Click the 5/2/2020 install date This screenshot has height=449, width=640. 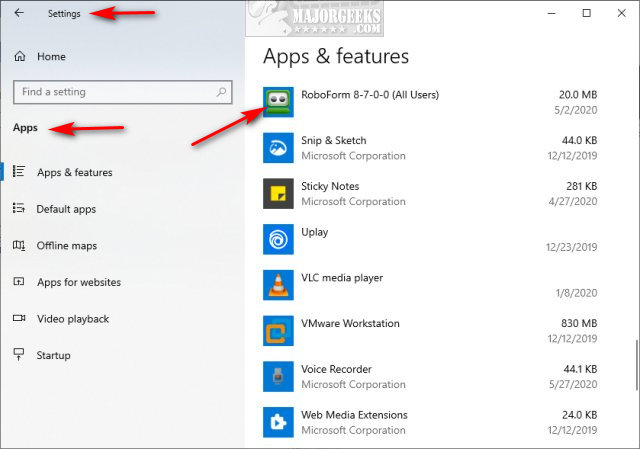pos(576,110)
